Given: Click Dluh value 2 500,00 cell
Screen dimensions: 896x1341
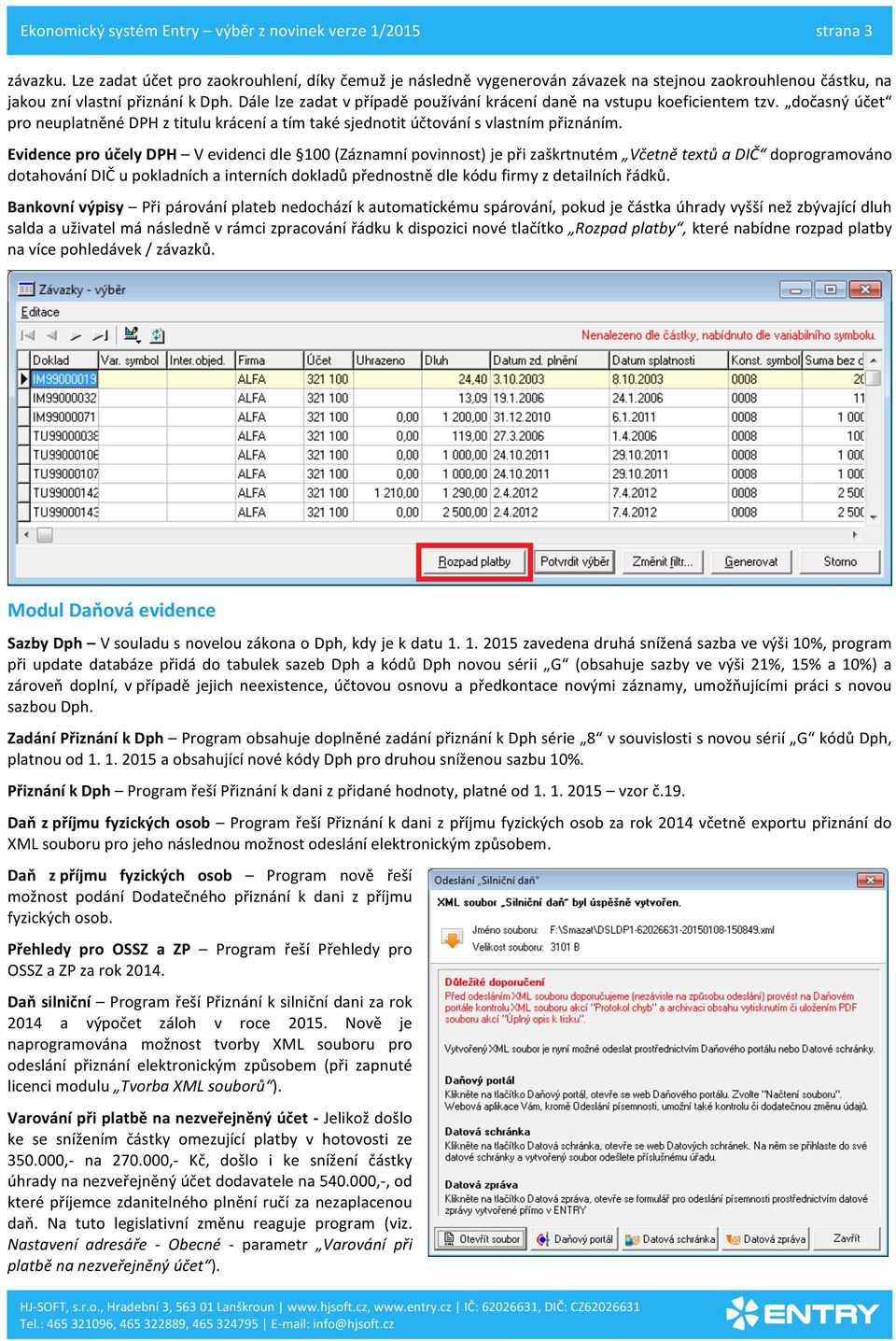Looking at the screenshot, I should [455, 512].
